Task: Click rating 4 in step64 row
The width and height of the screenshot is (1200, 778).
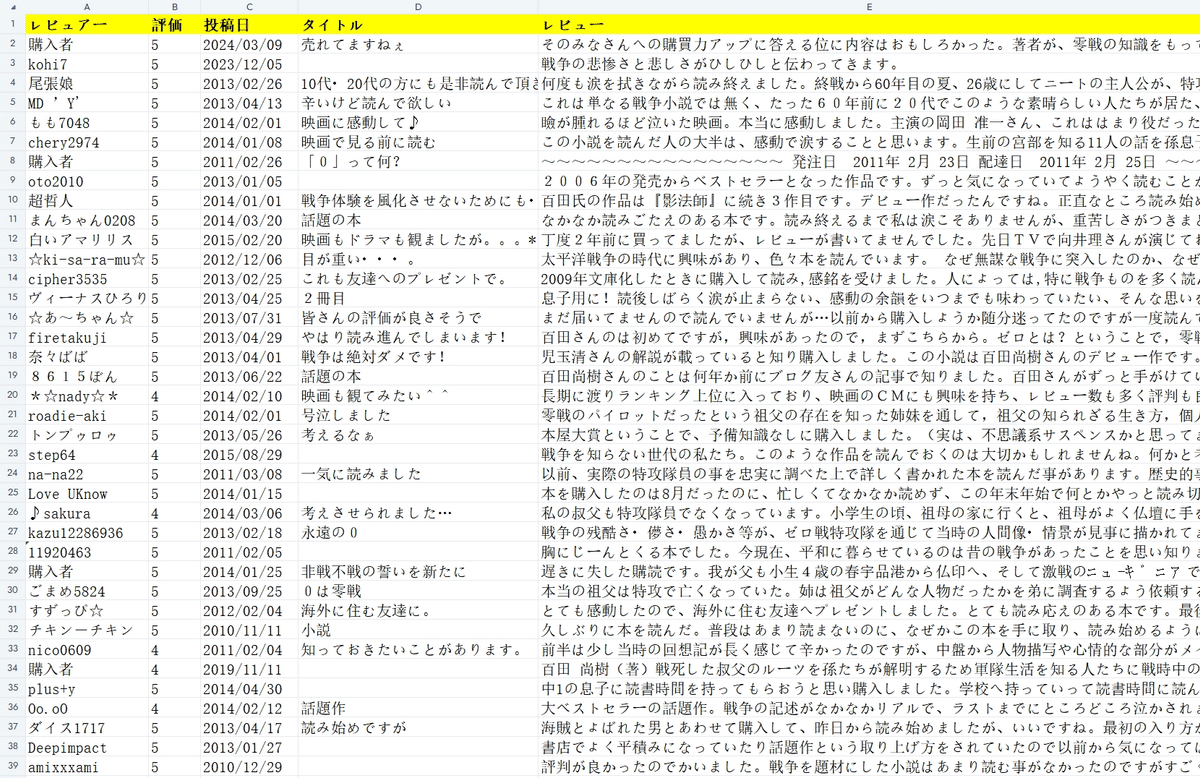Action: click(x=173, y=453)
